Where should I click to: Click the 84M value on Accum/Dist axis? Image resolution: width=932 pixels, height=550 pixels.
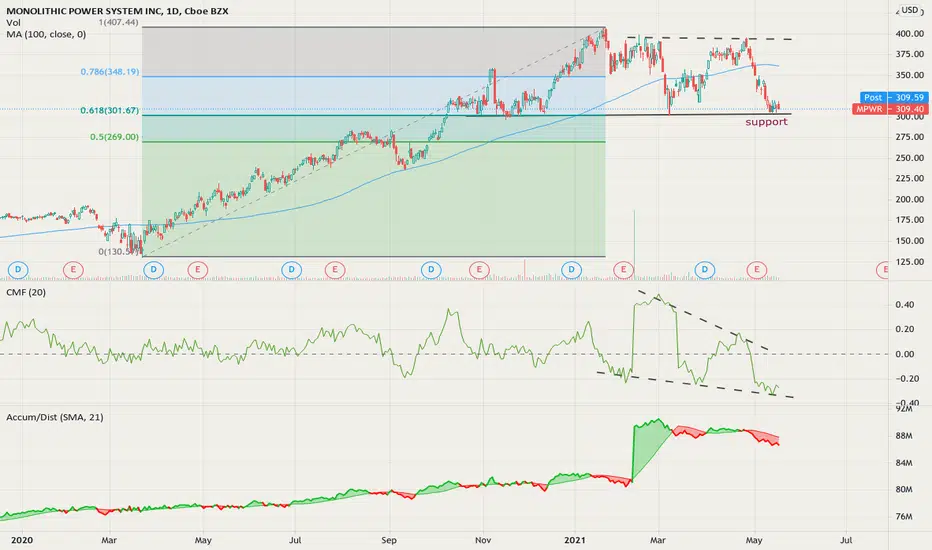tap(904, 463)
